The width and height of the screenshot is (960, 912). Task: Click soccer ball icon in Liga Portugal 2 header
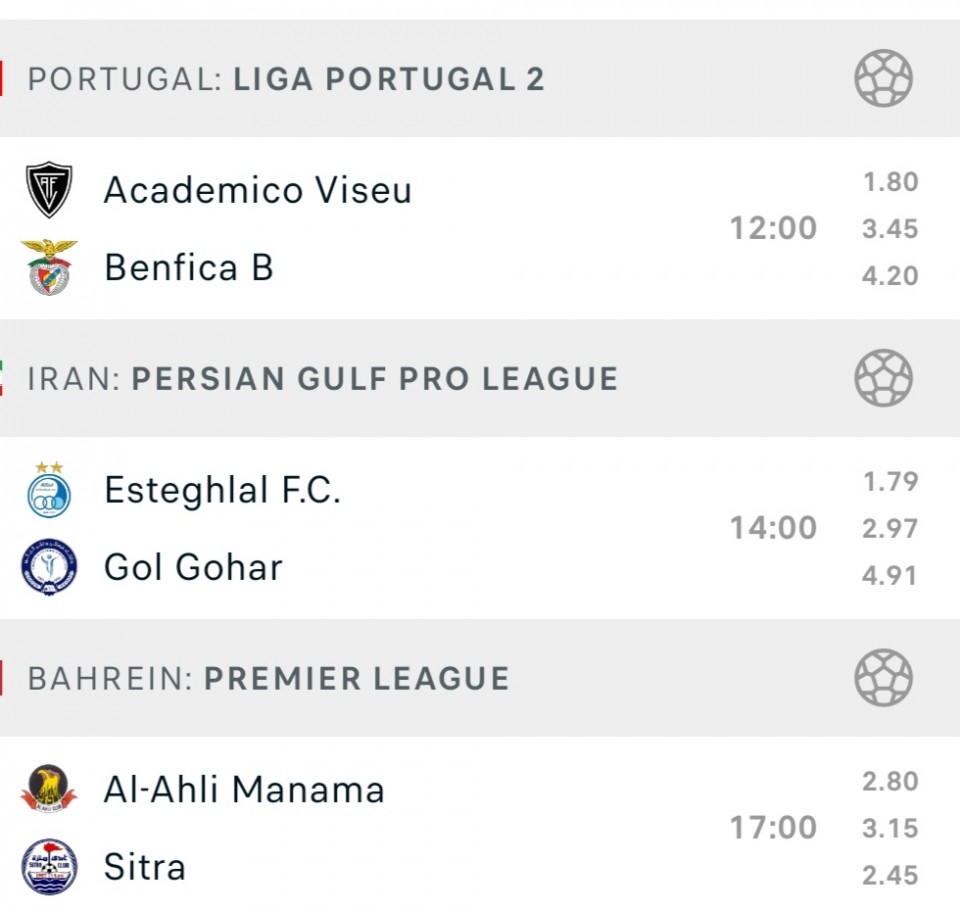tap(883, 79)
